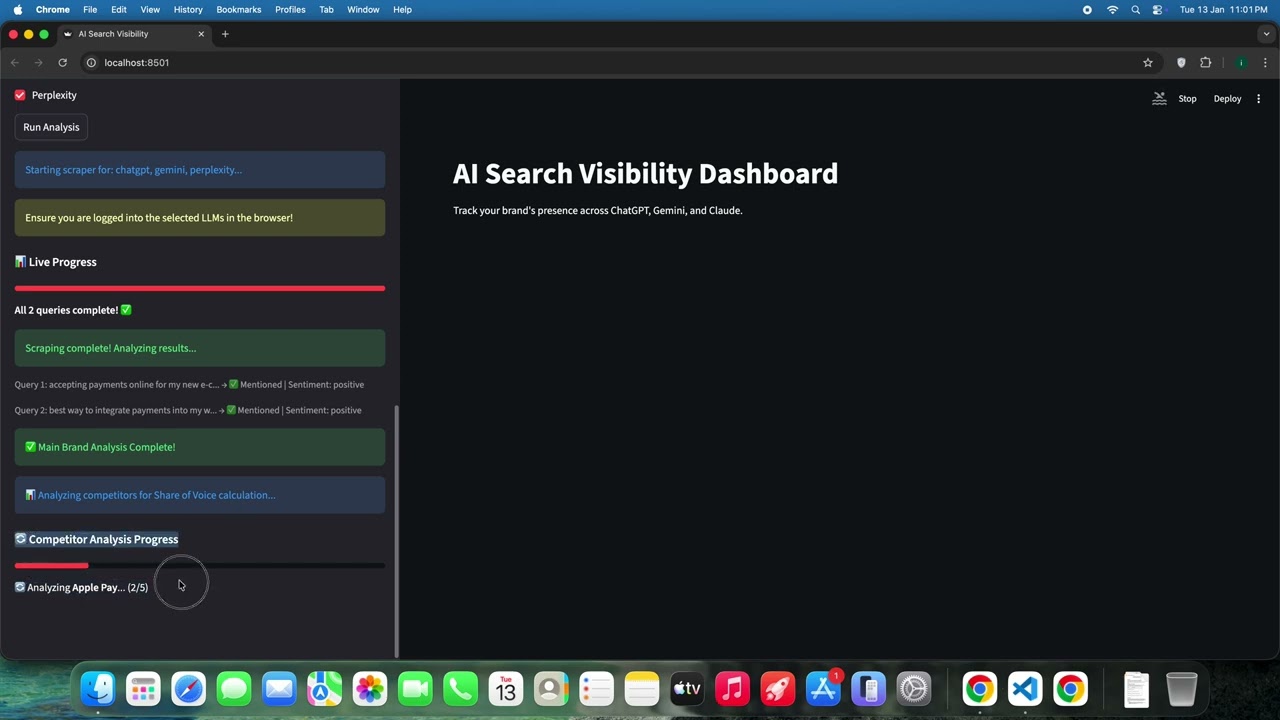Click the Query 1 result line
This screenshot has width=1280, height=720.
coord(189,385)
